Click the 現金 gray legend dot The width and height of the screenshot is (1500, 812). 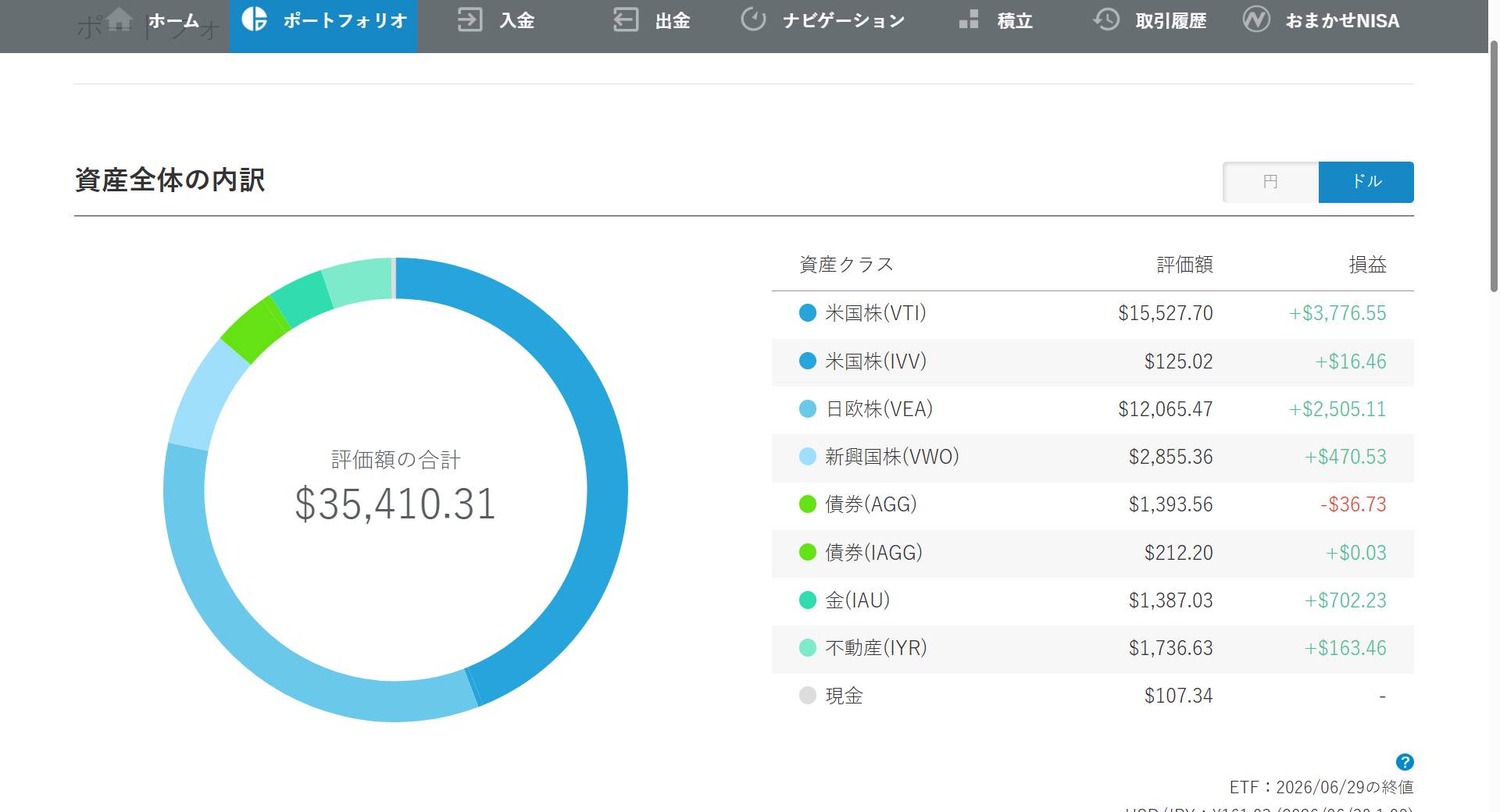click(808, 696)
